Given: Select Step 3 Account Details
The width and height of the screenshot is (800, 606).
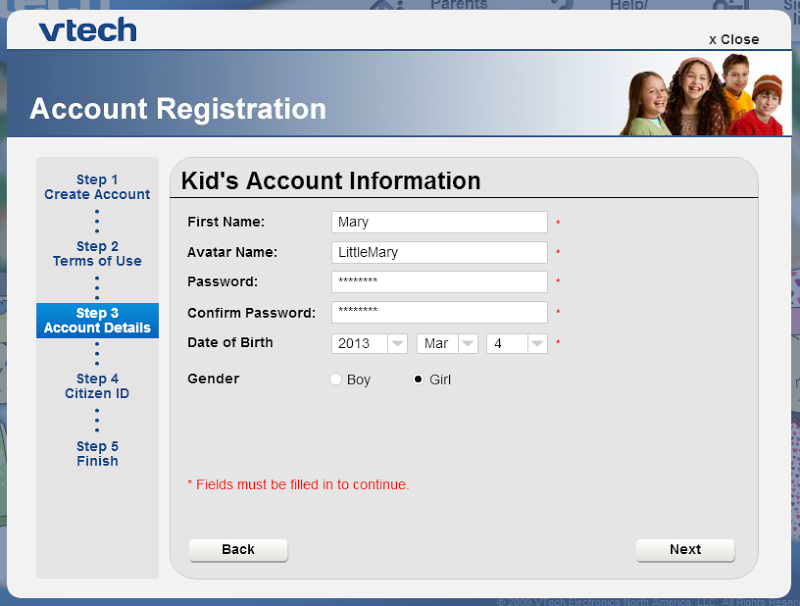Looking at the screenshot, I should [97, 320].
